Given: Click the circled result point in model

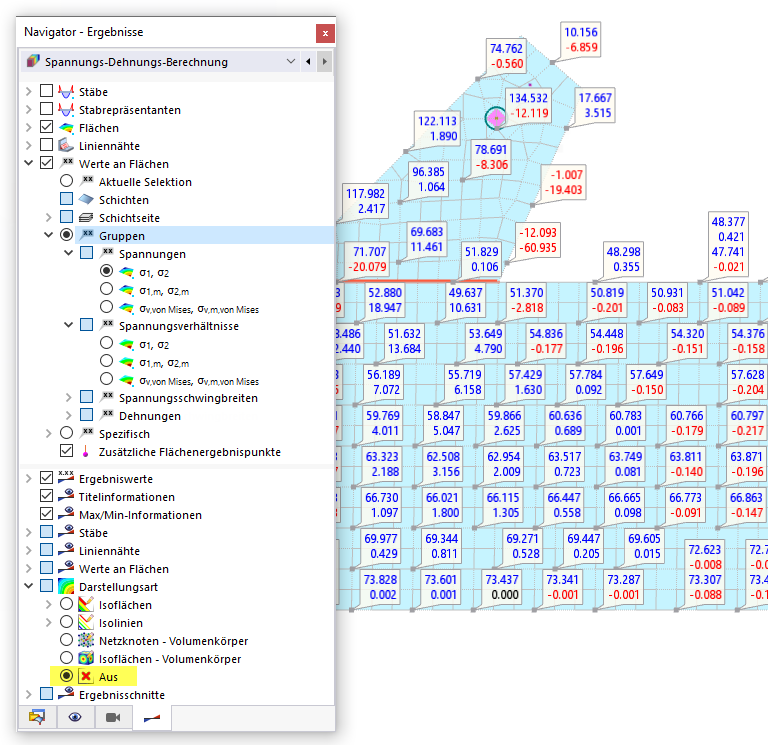Looking at the screenshot, I should click(497, 118).
